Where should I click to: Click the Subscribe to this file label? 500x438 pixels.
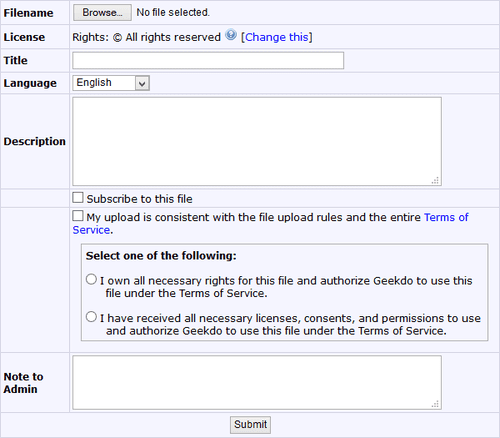139,199
